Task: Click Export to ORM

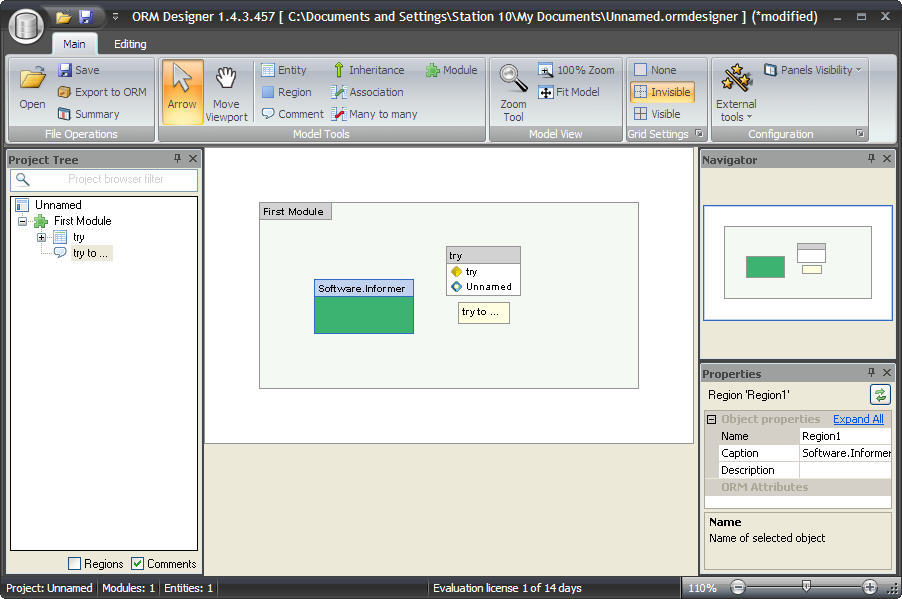Action: tap(102, 92)
